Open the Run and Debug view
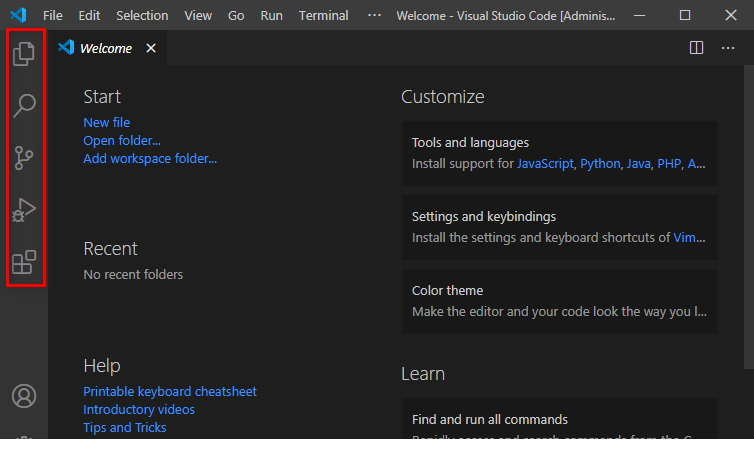The height and width of the screenshot is (456, 754). tap(24, 210)
